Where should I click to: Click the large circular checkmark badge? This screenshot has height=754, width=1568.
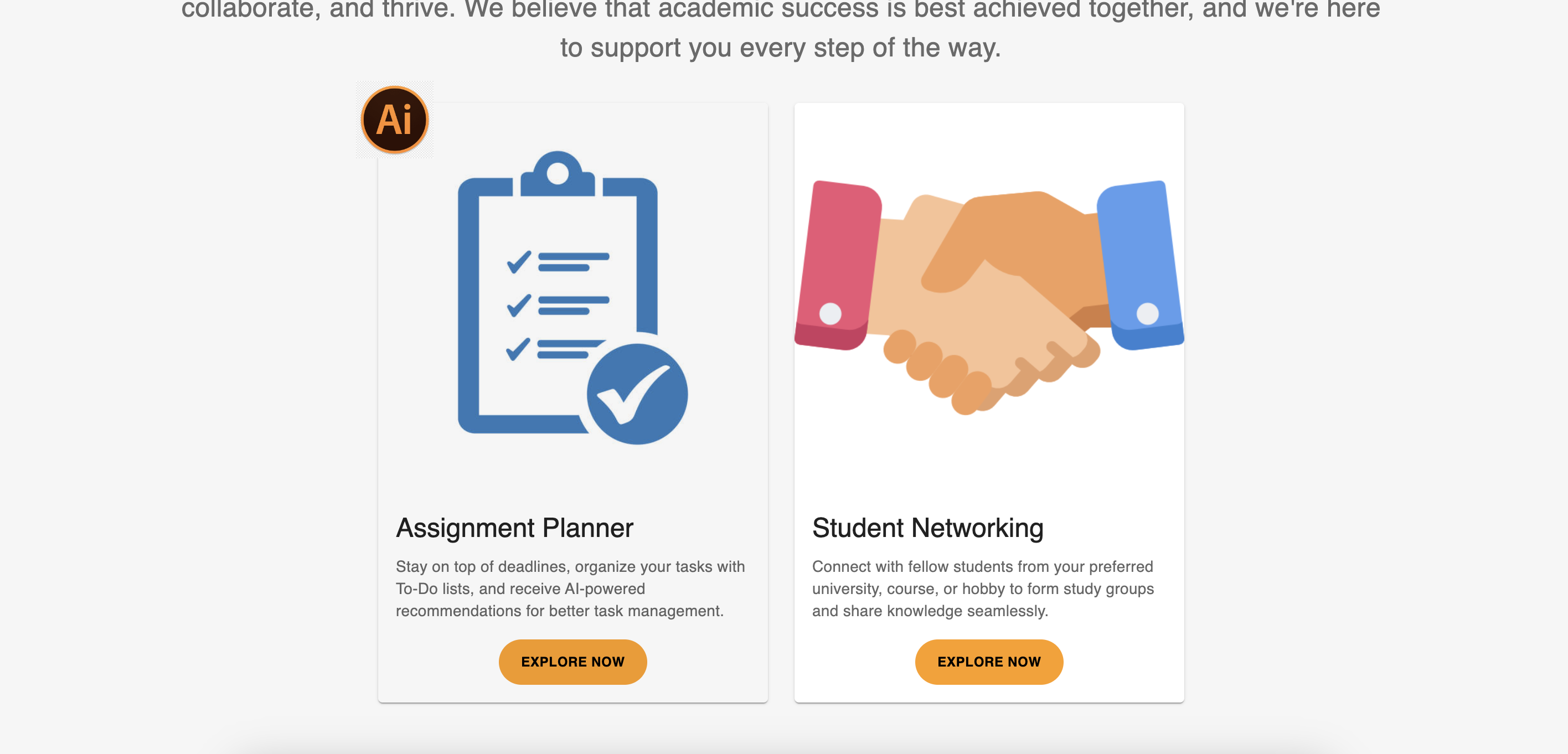click(637, 394)
